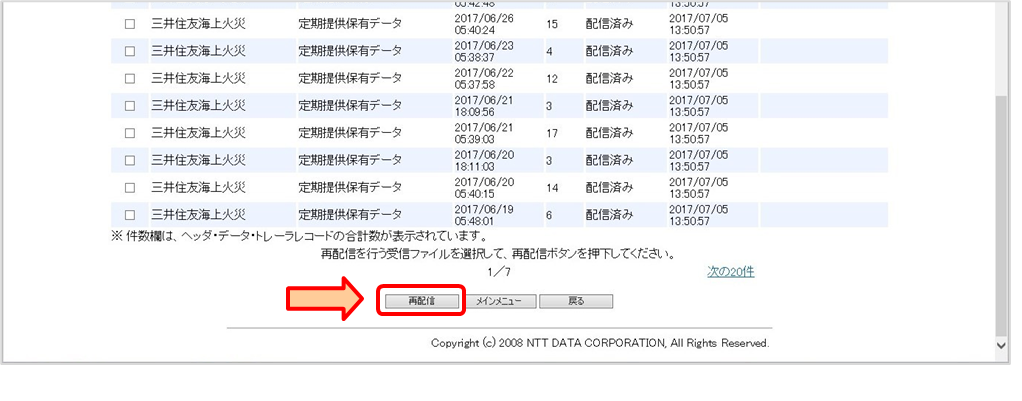Click the 戻る button
Viewport: 1022px width, 401px height.
pyautogui.click(x=576, y=301)
